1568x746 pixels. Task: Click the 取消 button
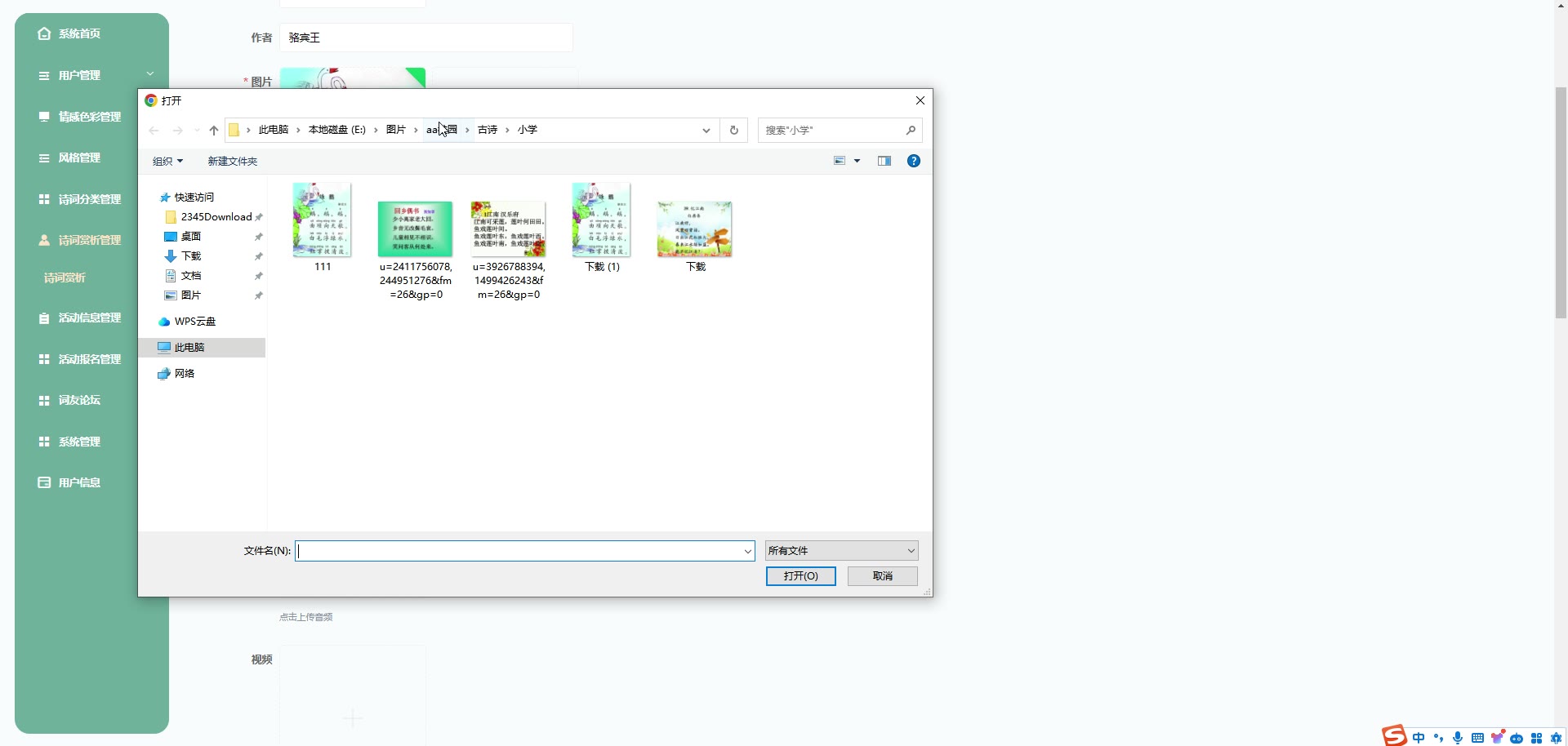[883, 576]
